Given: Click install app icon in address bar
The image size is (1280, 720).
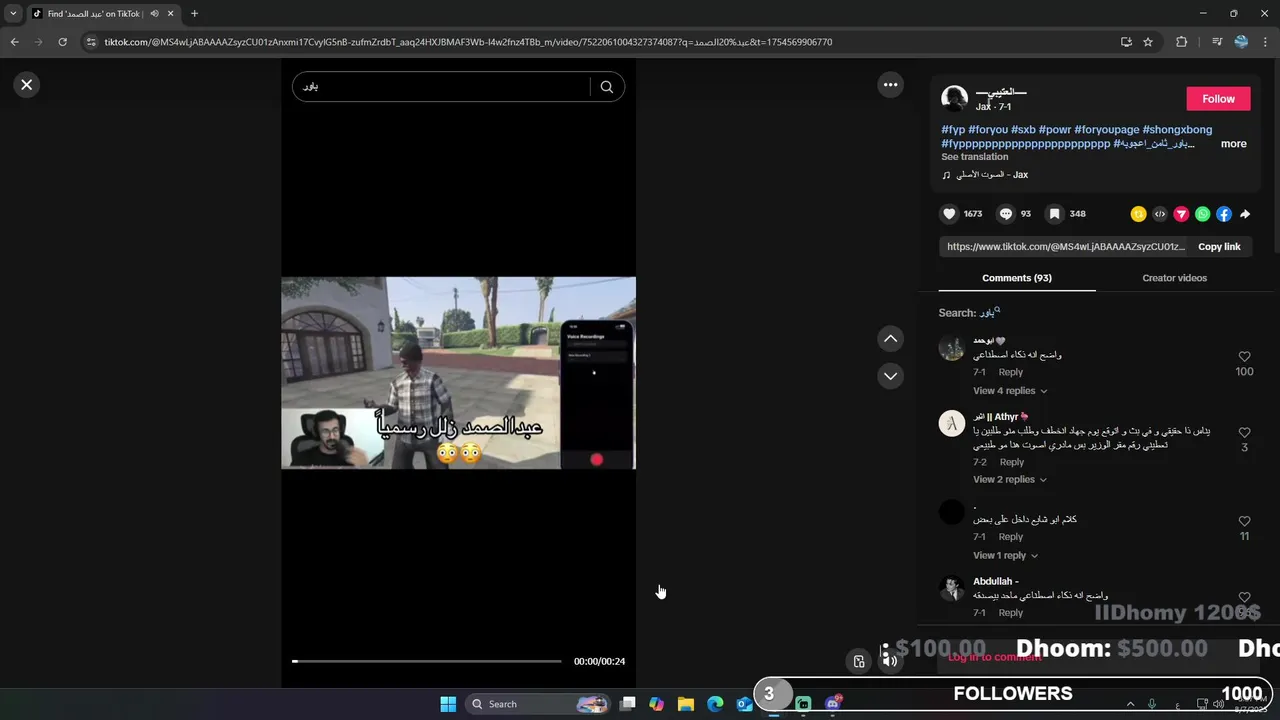Looking at the screenshot, I should point(1126,42).
